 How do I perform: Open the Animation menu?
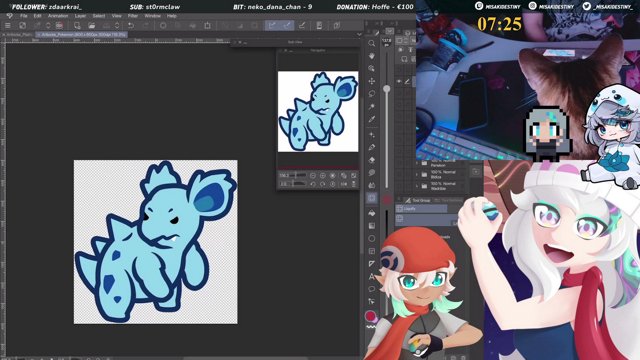58,16
